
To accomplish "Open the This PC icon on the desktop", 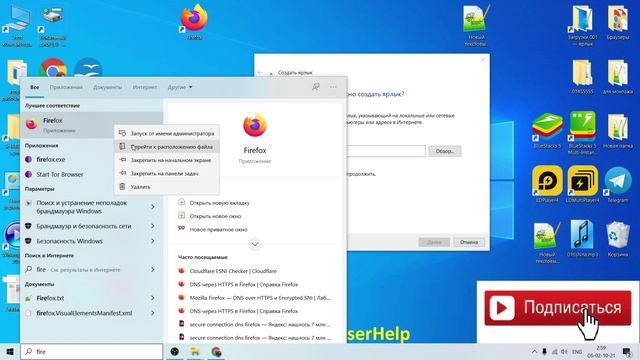I will tap(17, 25).
